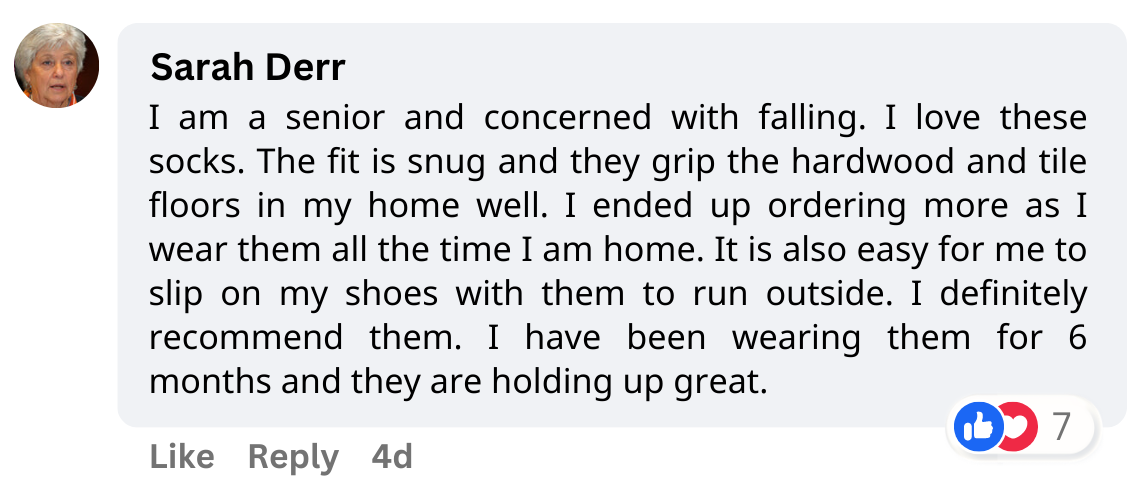The width and height of the screenshot is (1141, 496).
Task: Click the blue thumbs-up reaction icon
Action: pyautogui.click(x=978, y=428)
